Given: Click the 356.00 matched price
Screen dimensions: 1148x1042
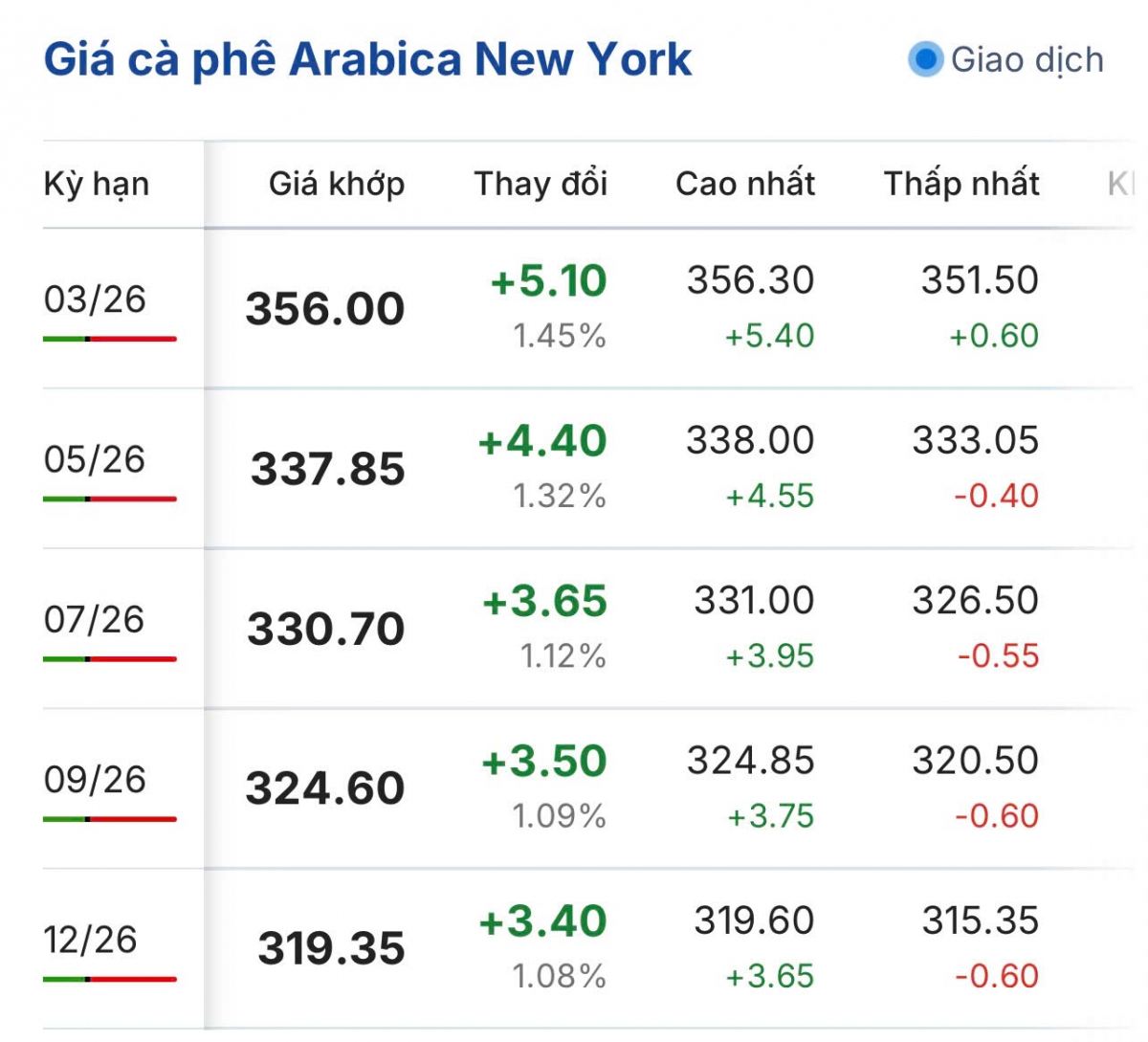Looking at the screenshot, I should point(325,309).
